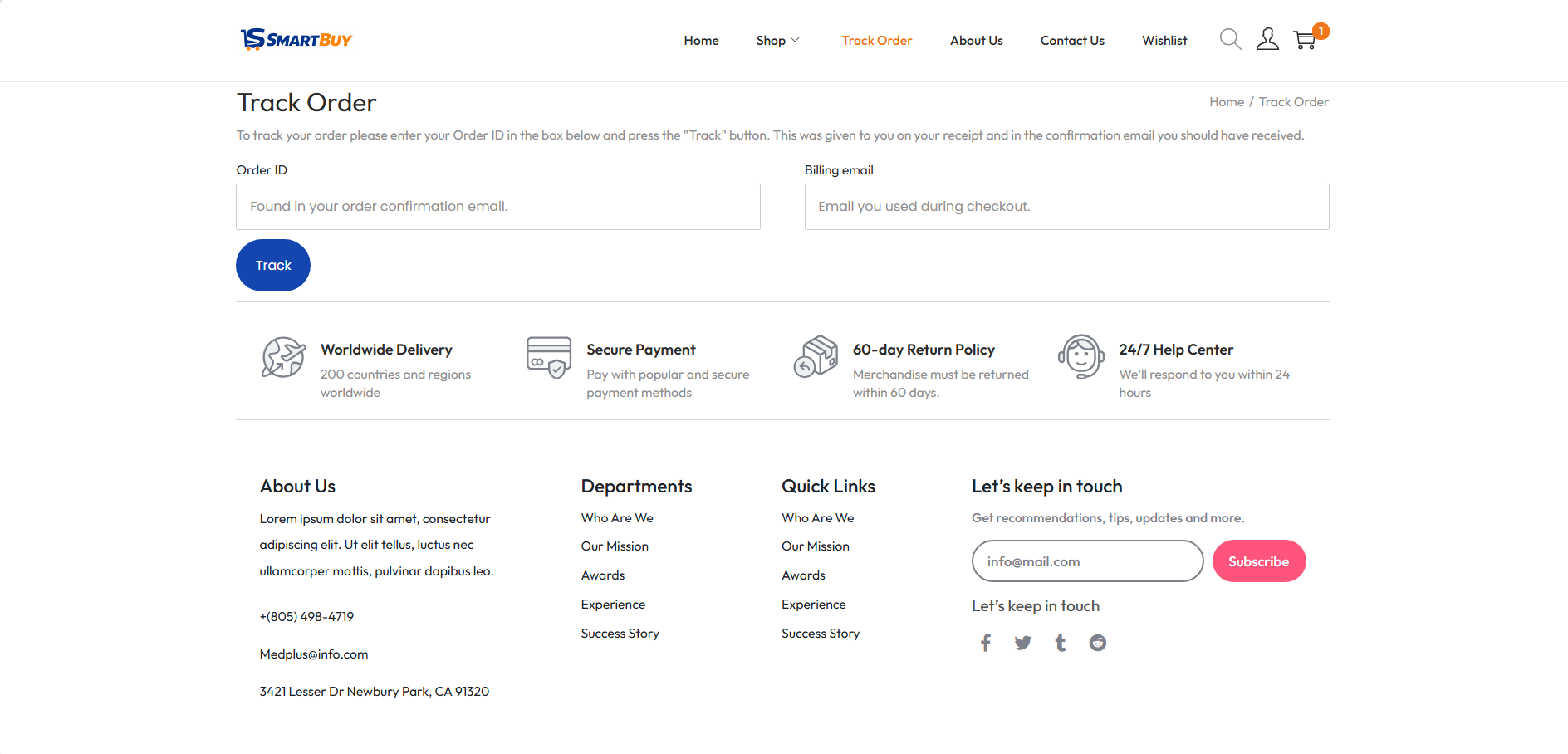Open the shopping cart icon
The height and width of the screenshot is (754, 1568).
coord(1305,40)
